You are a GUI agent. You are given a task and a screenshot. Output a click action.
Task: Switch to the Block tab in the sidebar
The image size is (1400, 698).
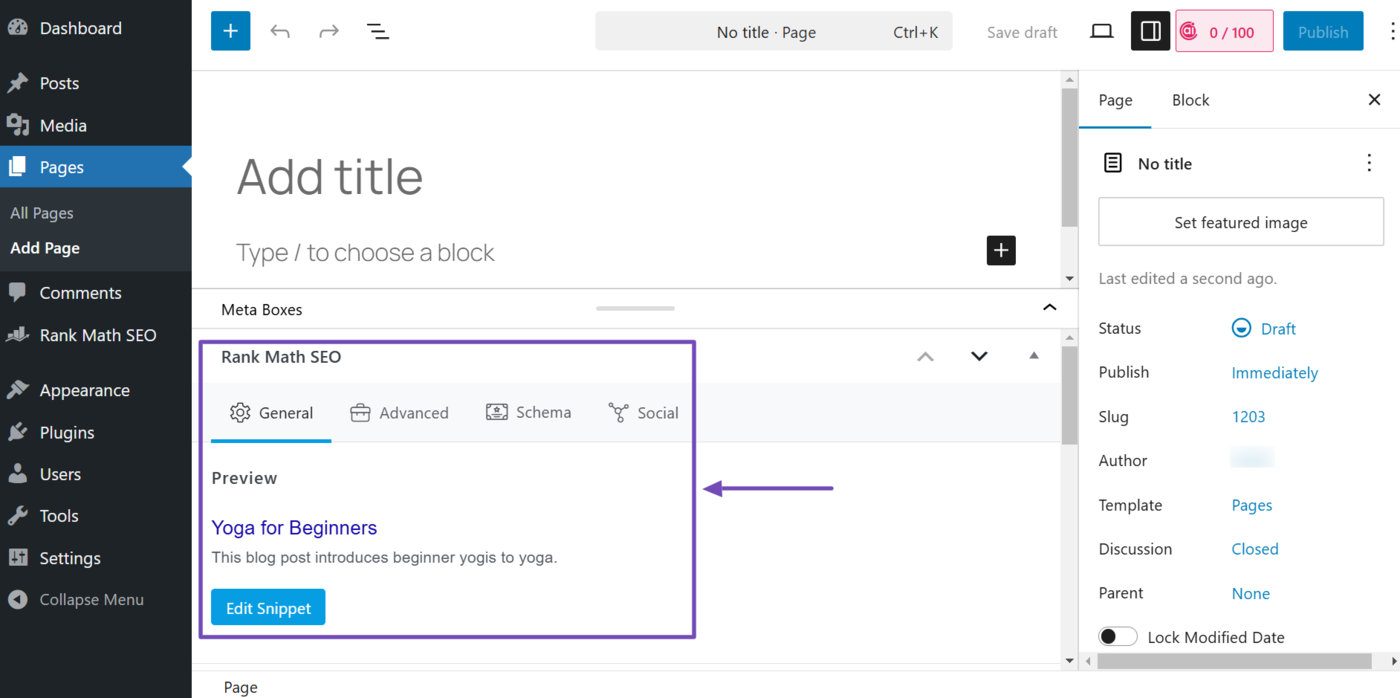[x=1190, y=99]
